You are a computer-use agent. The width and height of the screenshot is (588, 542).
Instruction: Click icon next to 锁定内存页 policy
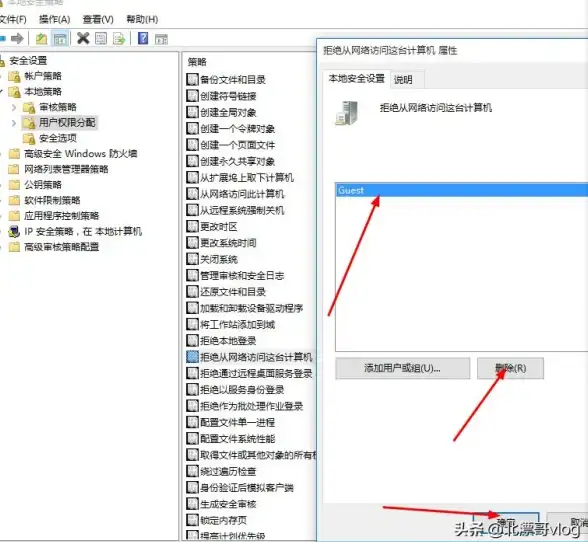tap(192, 520)
